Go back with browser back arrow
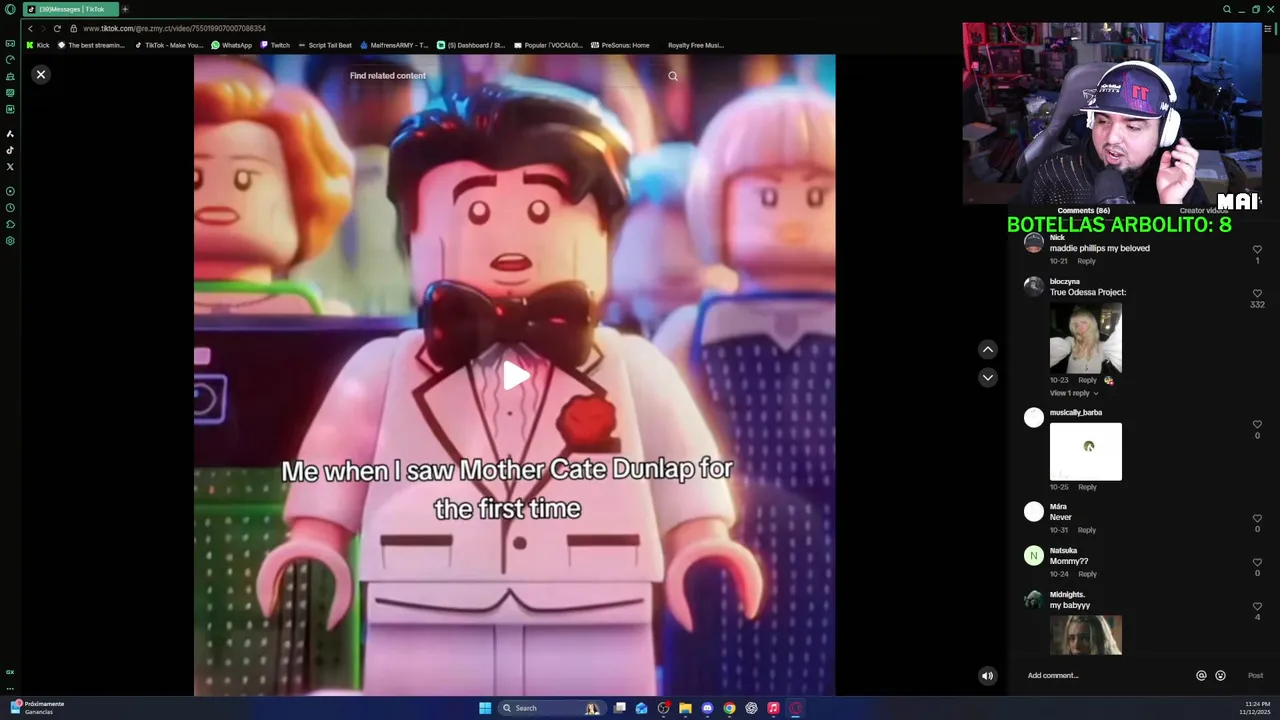This screenshot has height=720, width=1280. point(30,29)
